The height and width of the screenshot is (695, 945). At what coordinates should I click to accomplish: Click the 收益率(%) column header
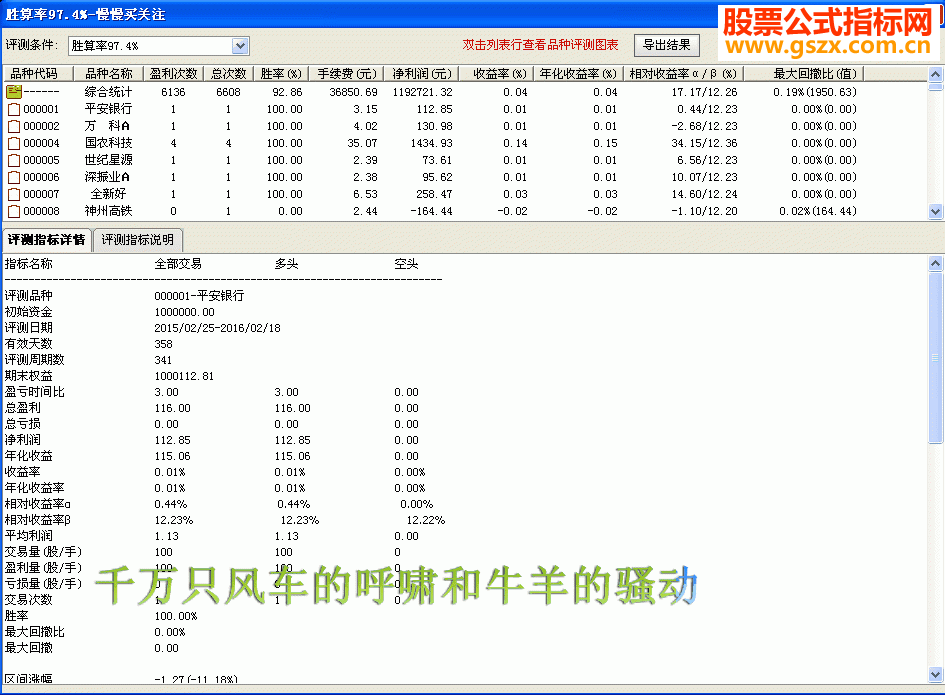tap(498, 74)
